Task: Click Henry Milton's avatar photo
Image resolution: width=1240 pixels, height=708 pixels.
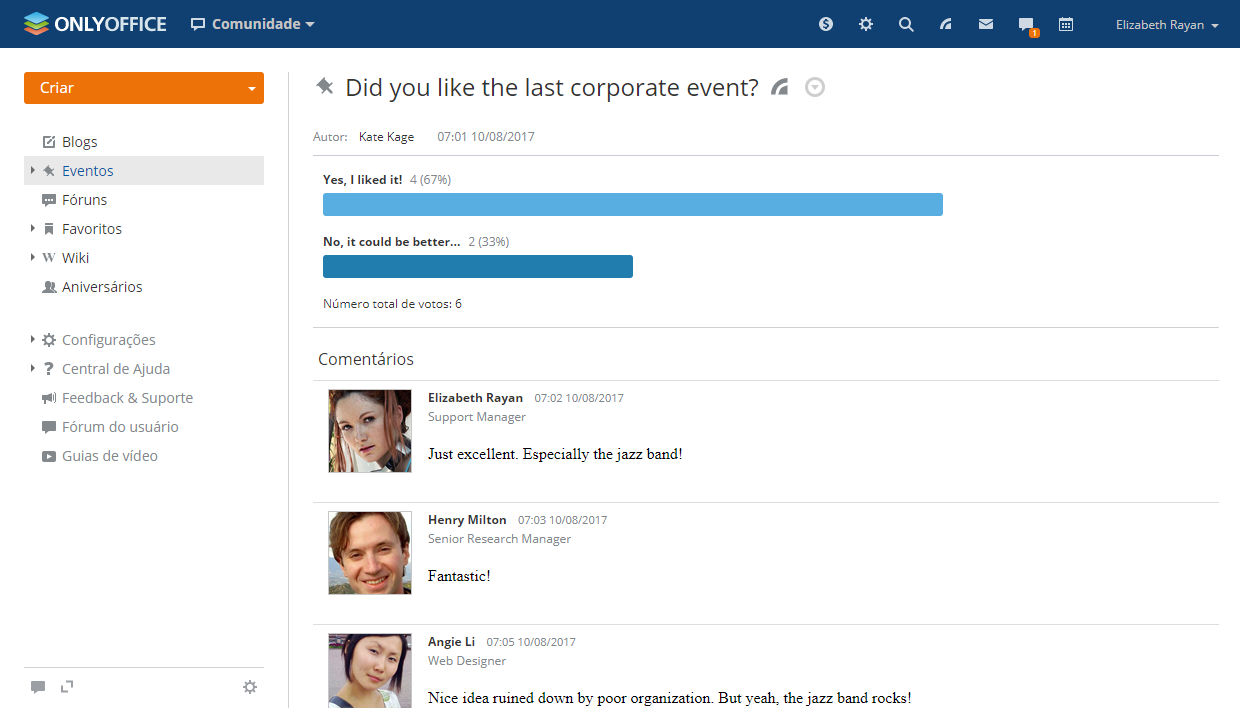Action: (x=370, y=553)
